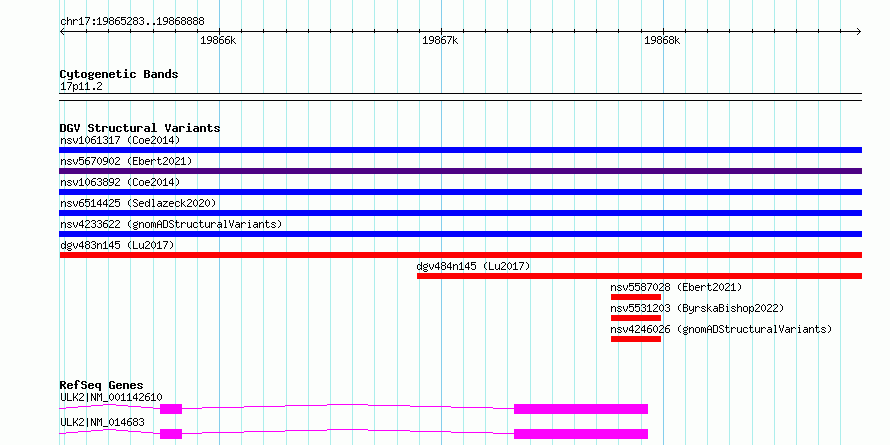Image resolution: width=890 pixels, height=445 pixels.
Task: Click the nsv4233622 (gnomADStructuralVariants) label
Action: click(x=171, y=224)
